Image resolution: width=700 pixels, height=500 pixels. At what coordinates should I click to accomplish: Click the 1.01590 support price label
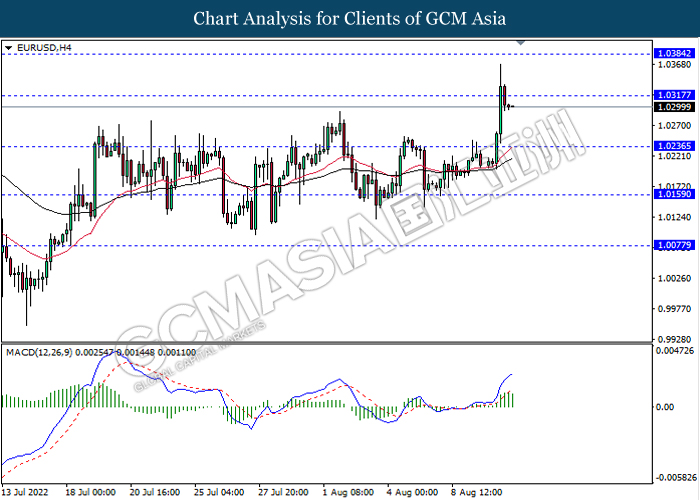[674, 194]
